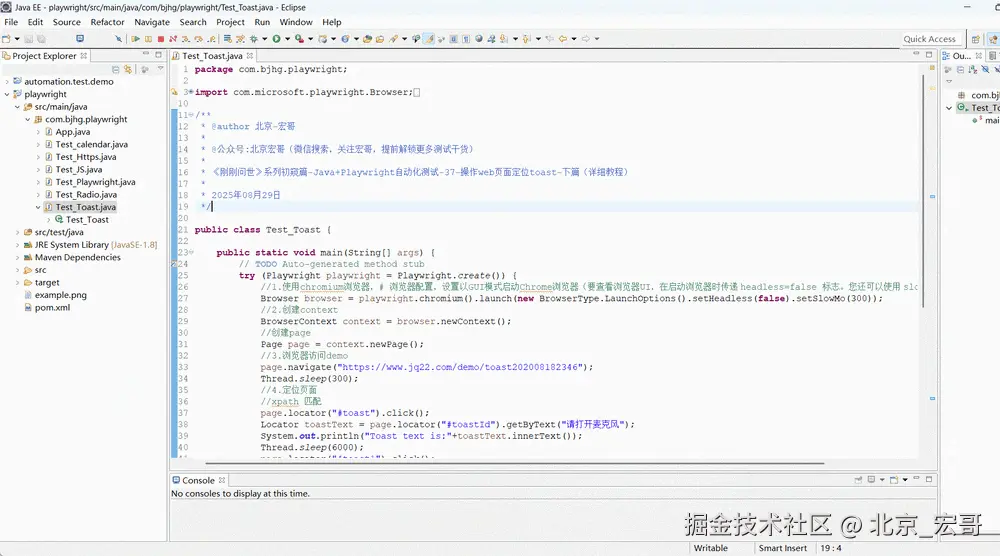This screenshot has height=556, width=1000.
Task: Click the Smart Insert status bar entry
Action: point(783,548)
